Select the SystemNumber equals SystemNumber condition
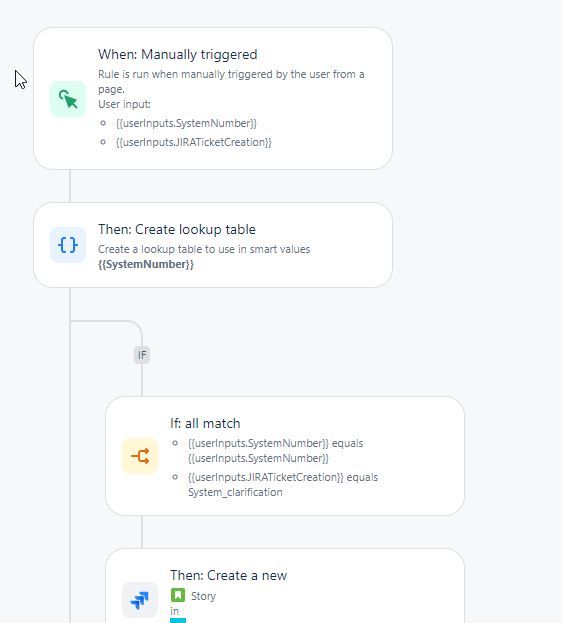 pyautogui.click(x=275, y=451)
